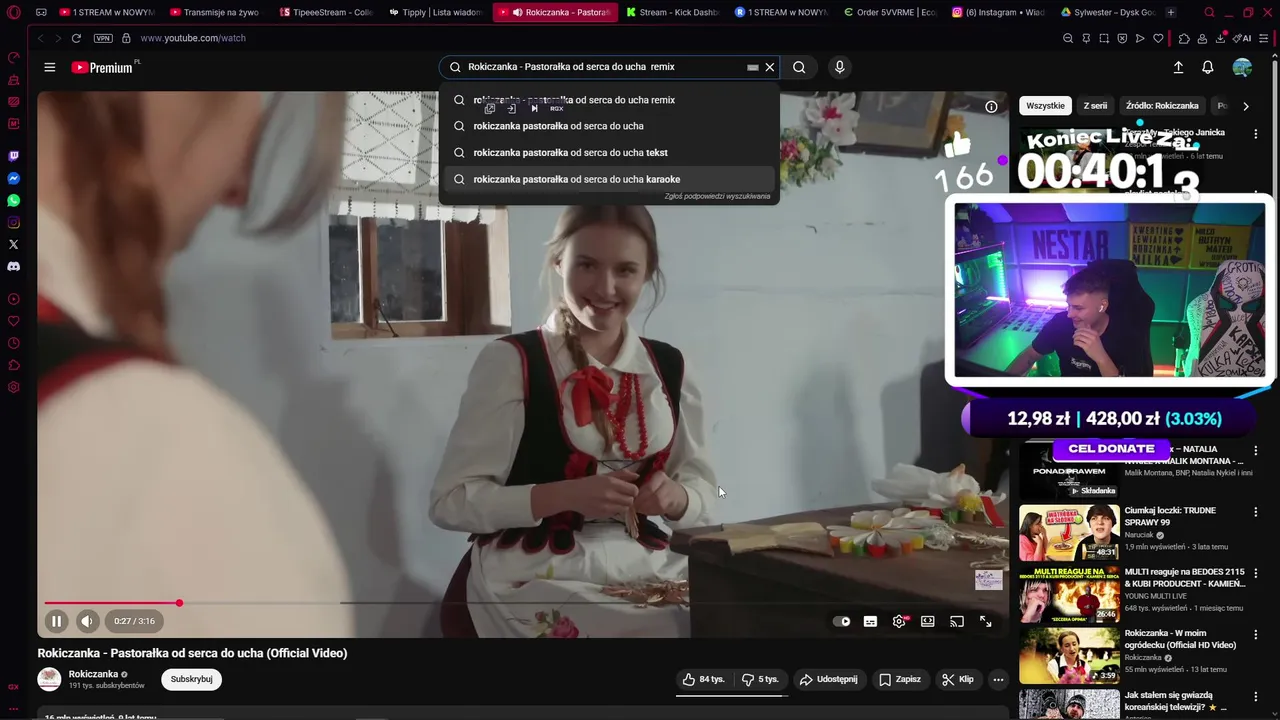The width and height of the screenshot is (1280, 720).
Task: Open the 'MULTI reaguje na BEDOES 2115' video title
Action: 1185,577
